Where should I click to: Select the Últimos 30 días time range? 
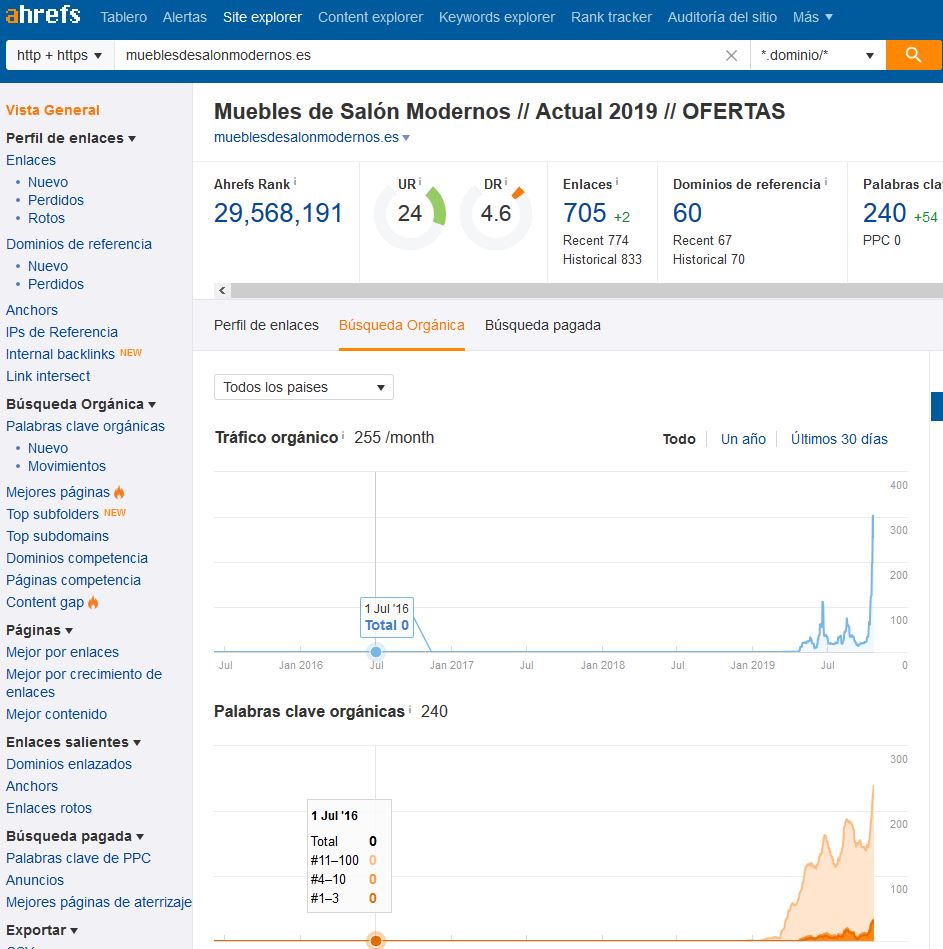[840, 439]
